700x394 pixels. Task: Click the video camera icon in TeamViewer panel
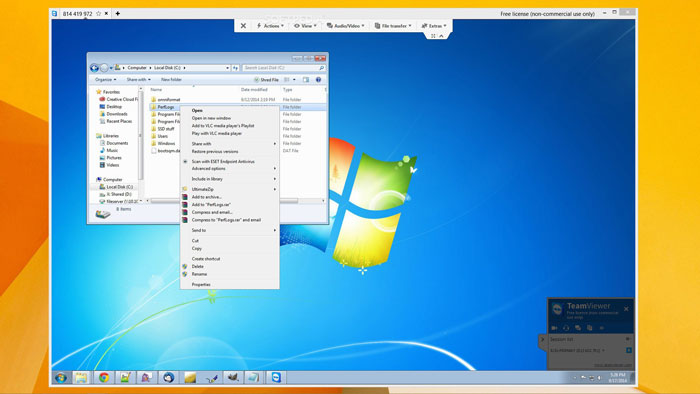point(554,328)
